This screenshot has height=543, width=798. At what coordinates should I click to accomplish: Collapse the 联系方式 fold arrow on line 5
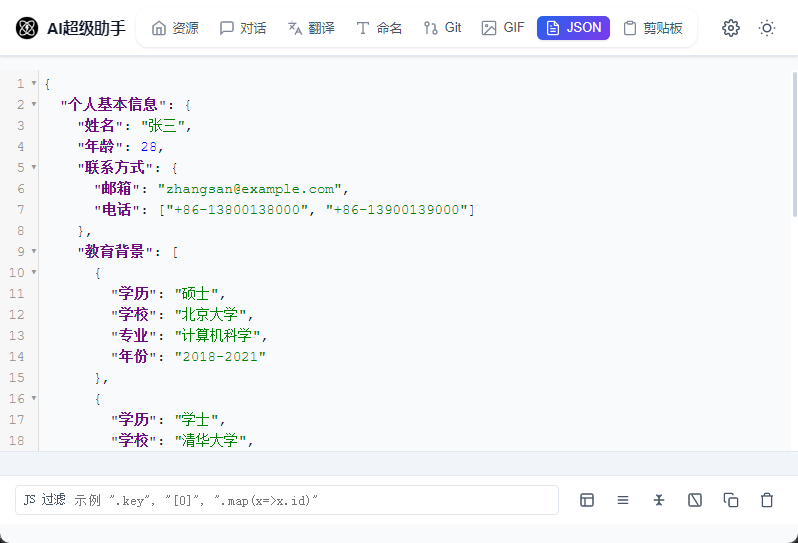point(34,167)
